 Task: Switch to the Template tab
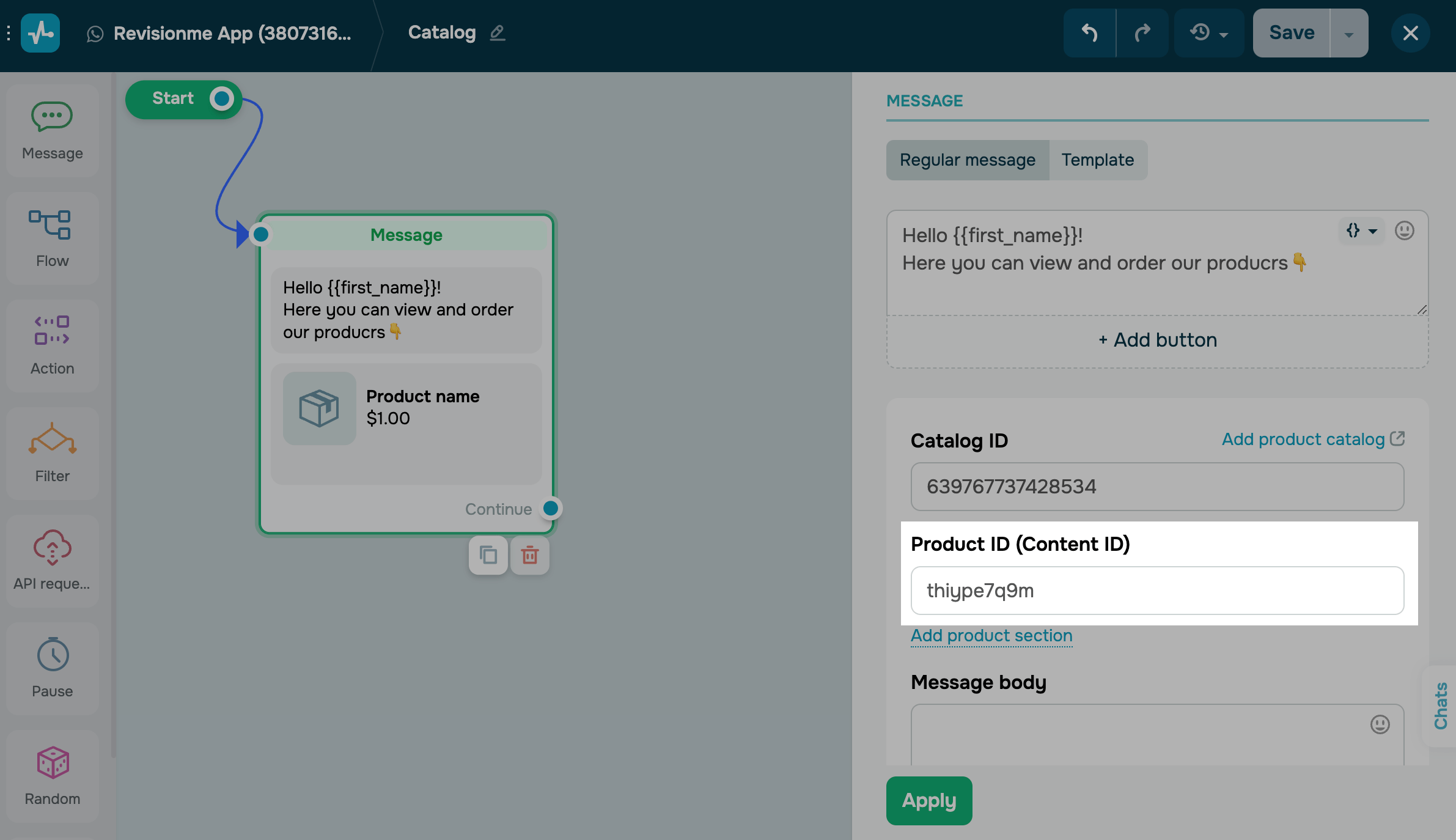tap(1097, 160)
